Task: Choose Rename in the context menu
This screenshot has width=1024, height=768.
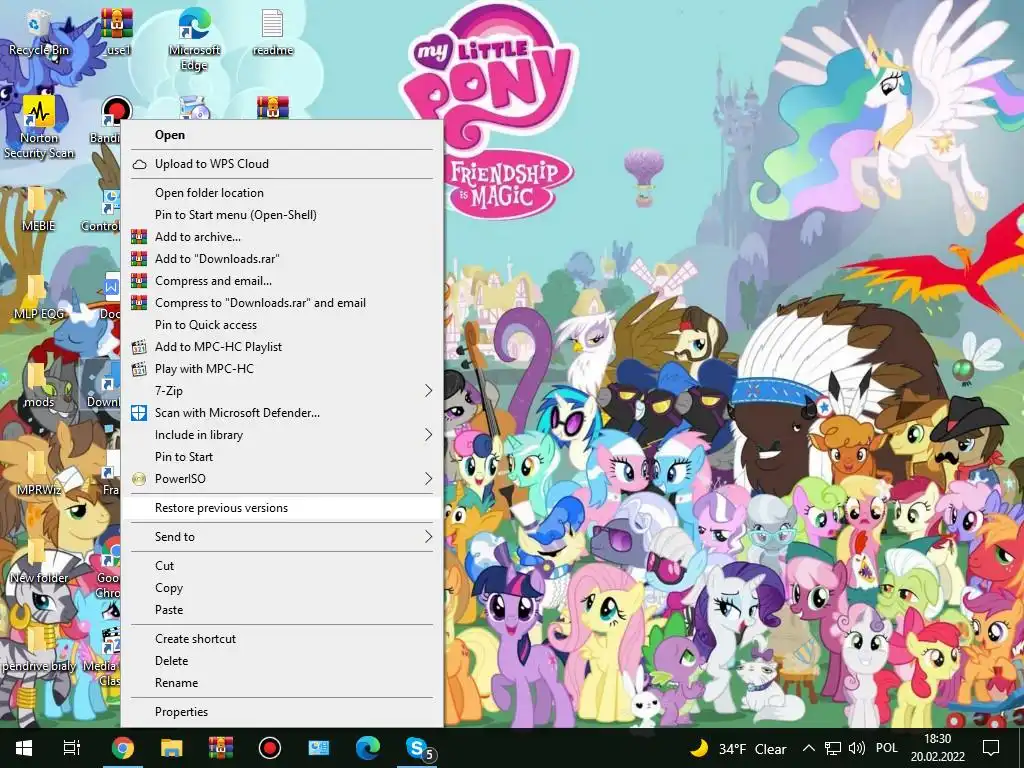Action: click(282, 683)
